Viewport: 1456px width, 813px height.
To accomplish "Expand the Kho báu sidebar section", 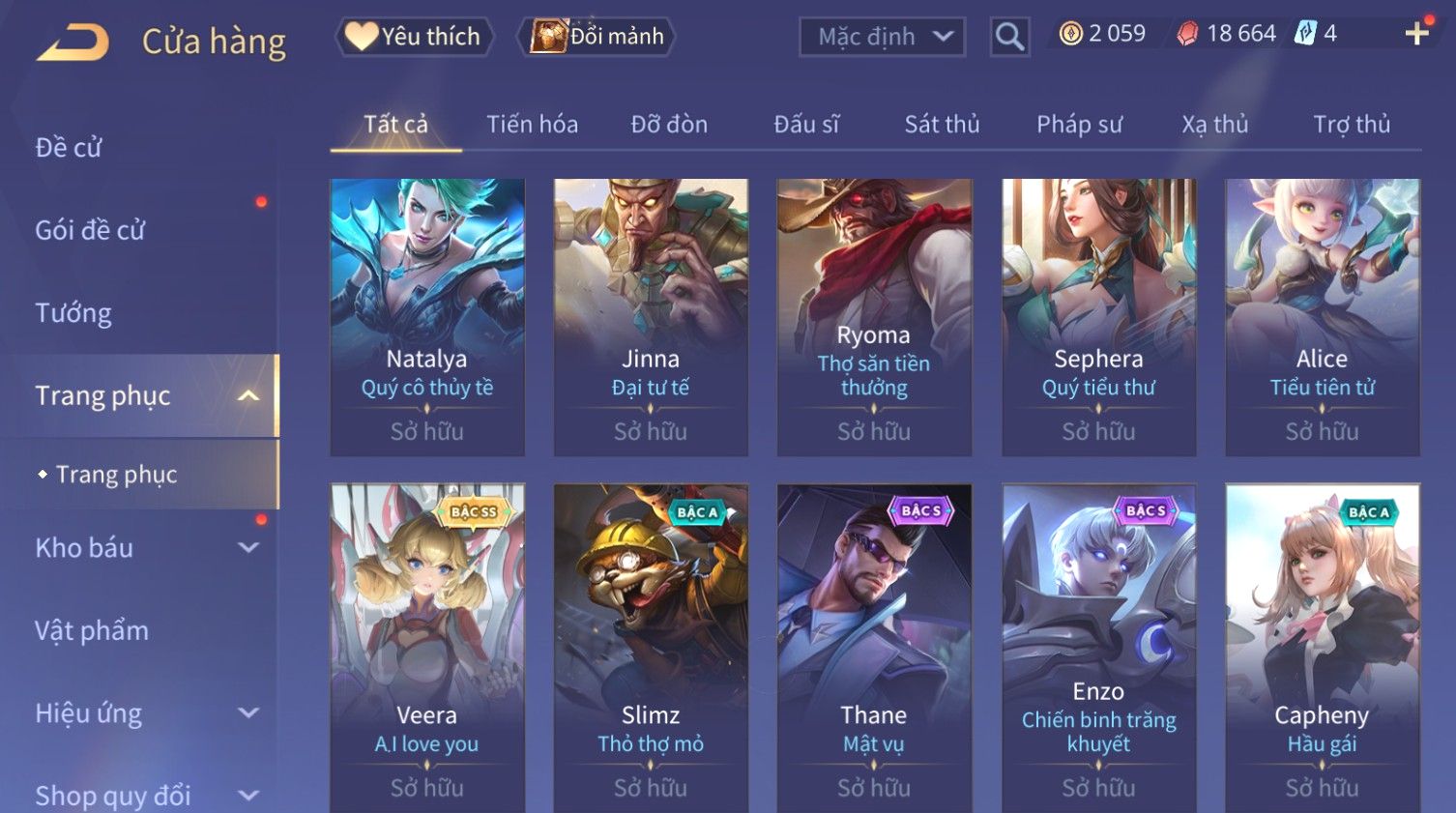I will (248, 547).
